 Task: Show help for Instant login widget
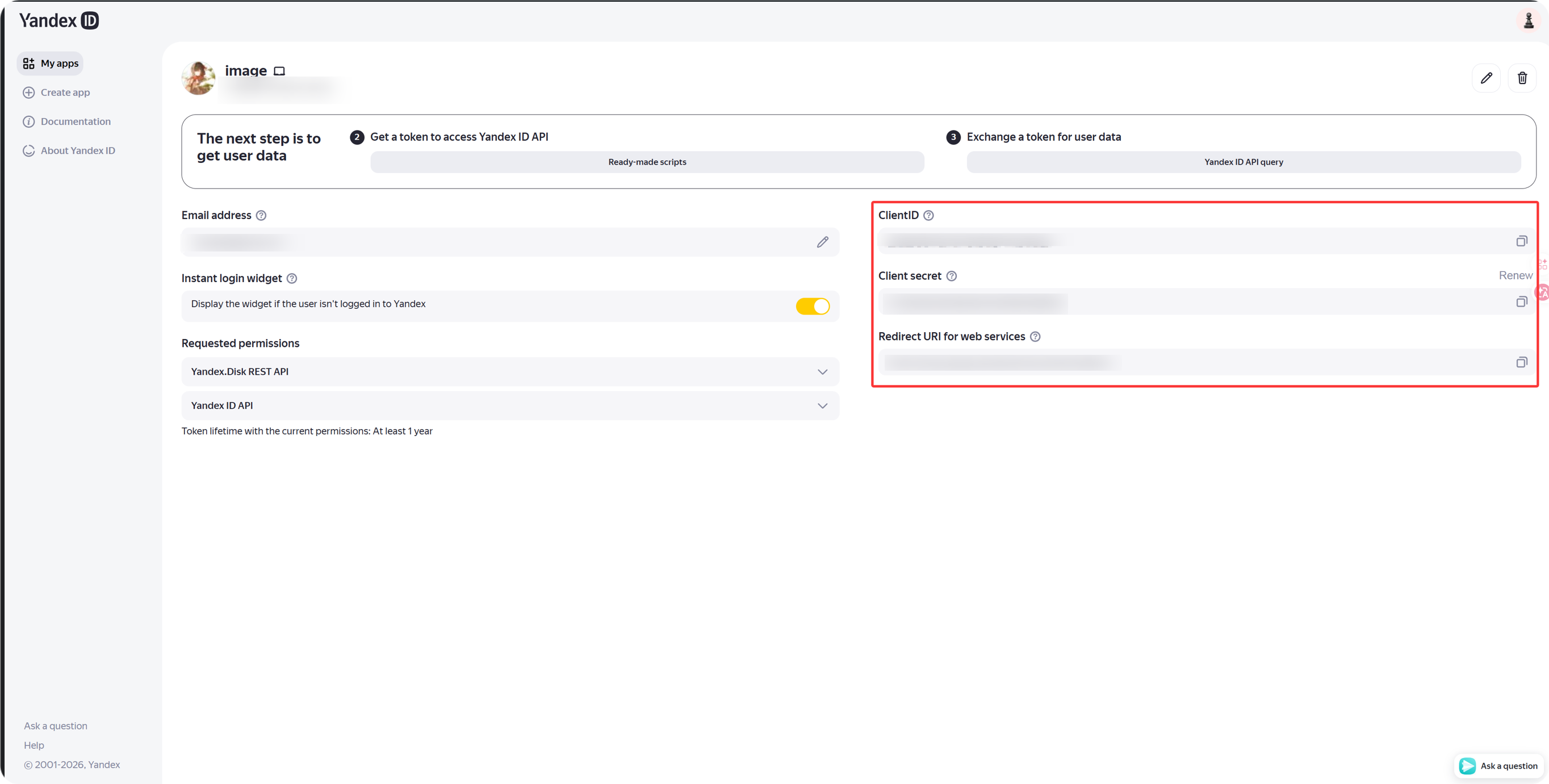(292, 278)
